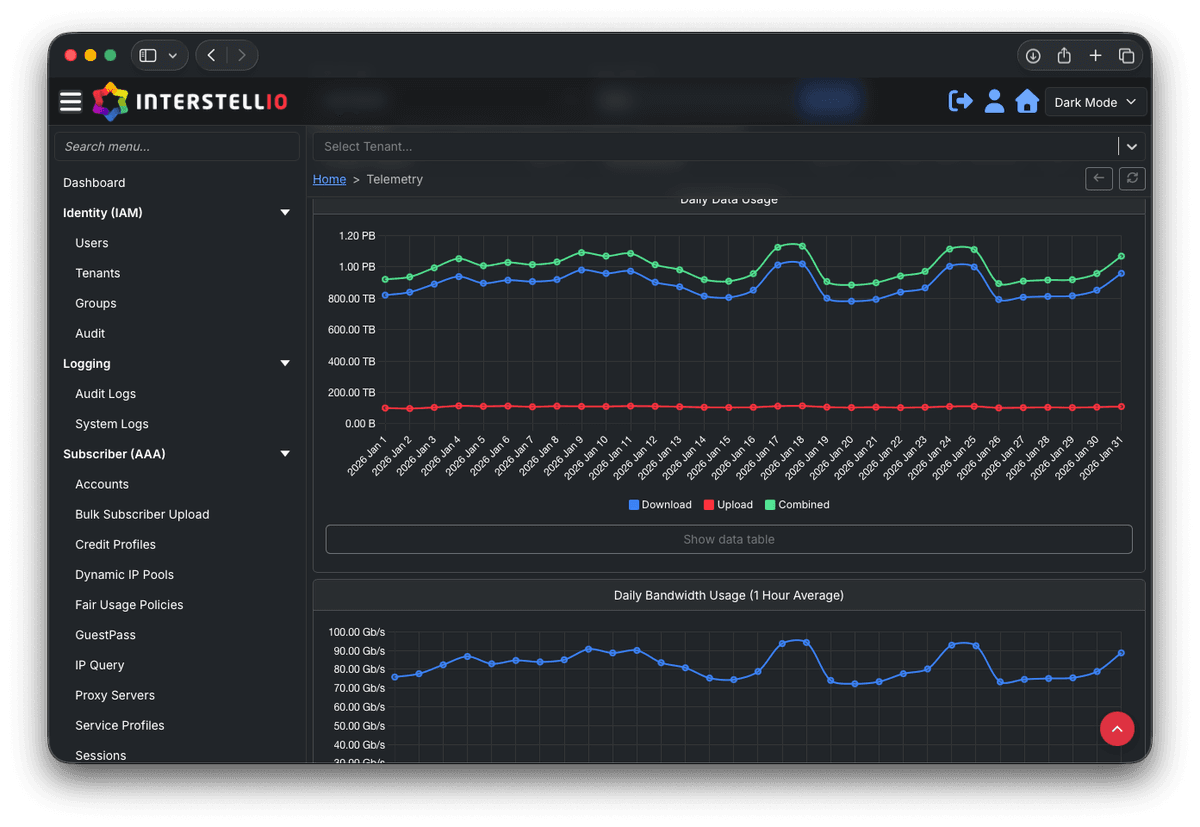
Task: Open the Dark Mode theme dropdown
Action: [1095, 101]
